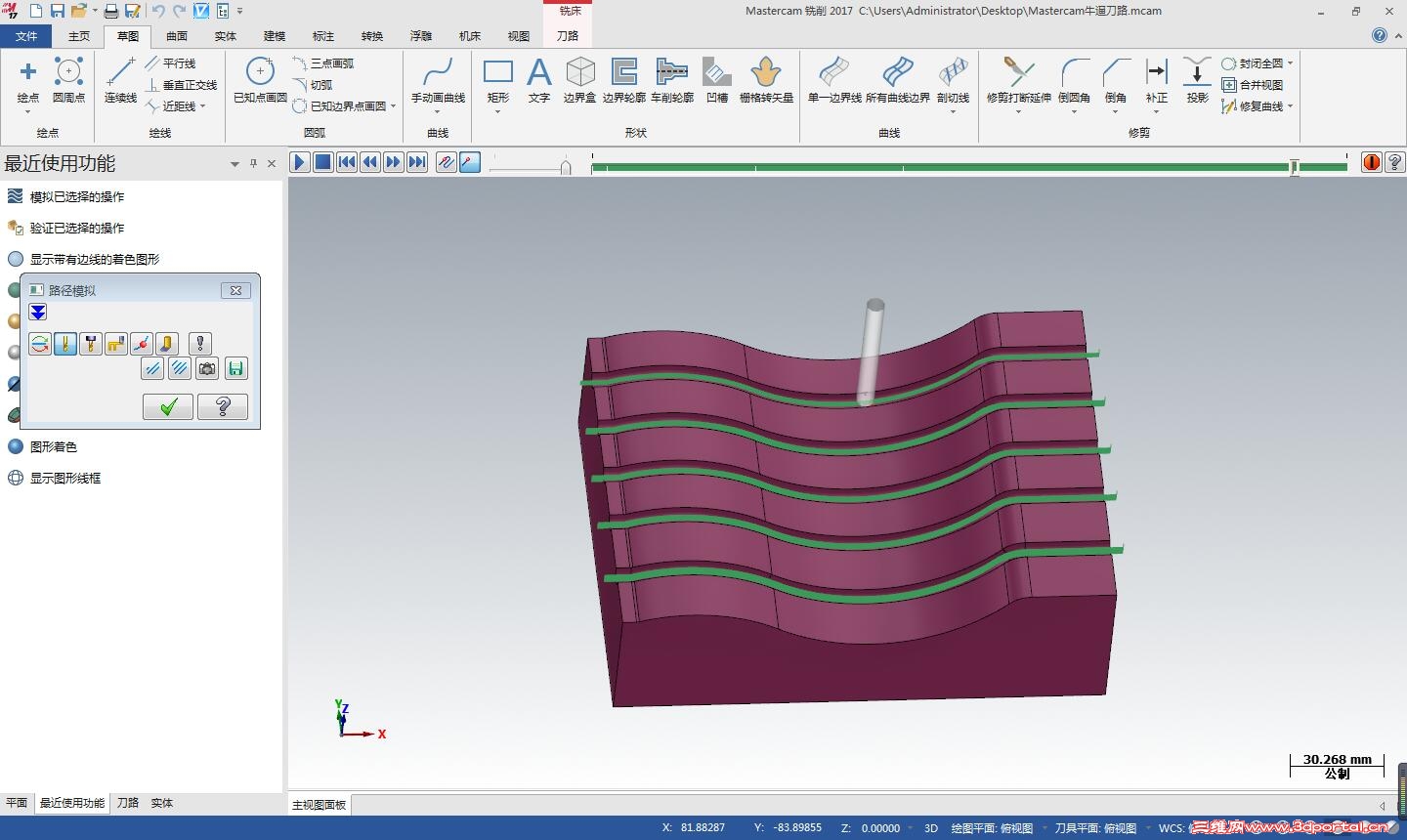Click the Undo icon in quick access toolbar
The width and height of the screenshot is (1407, 840).
tap(158, 11)
